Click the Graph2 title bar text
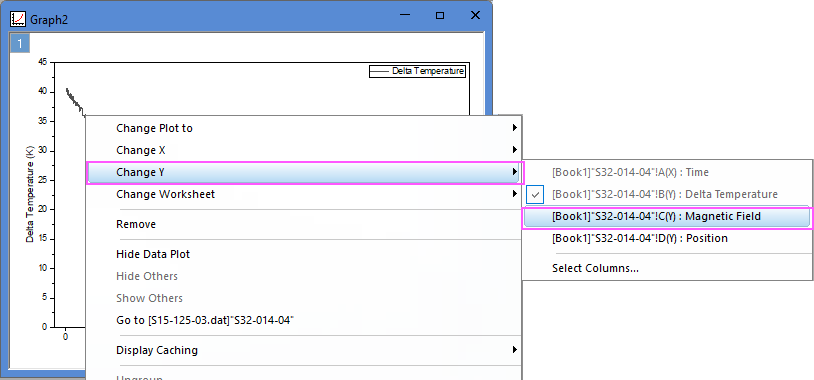This screenshot has height=380, width=814. pos(49,20)
